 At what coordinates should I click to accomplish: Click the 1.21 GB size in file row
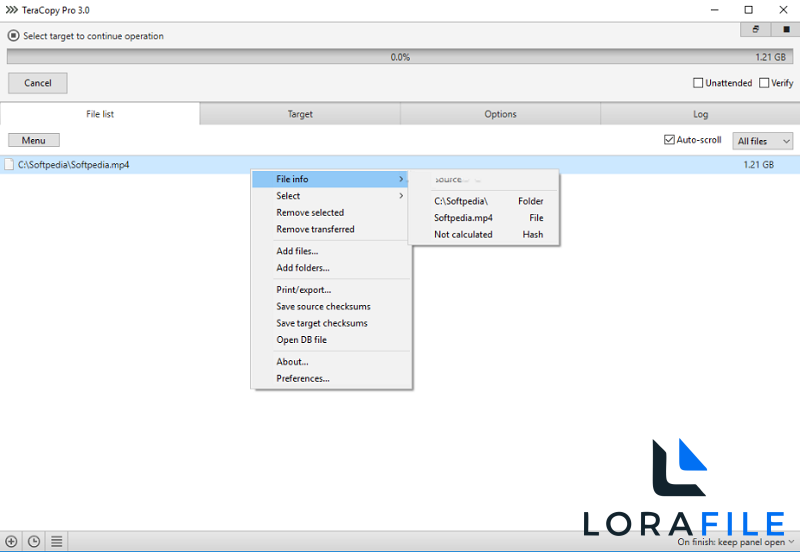[x=759, y=165]
